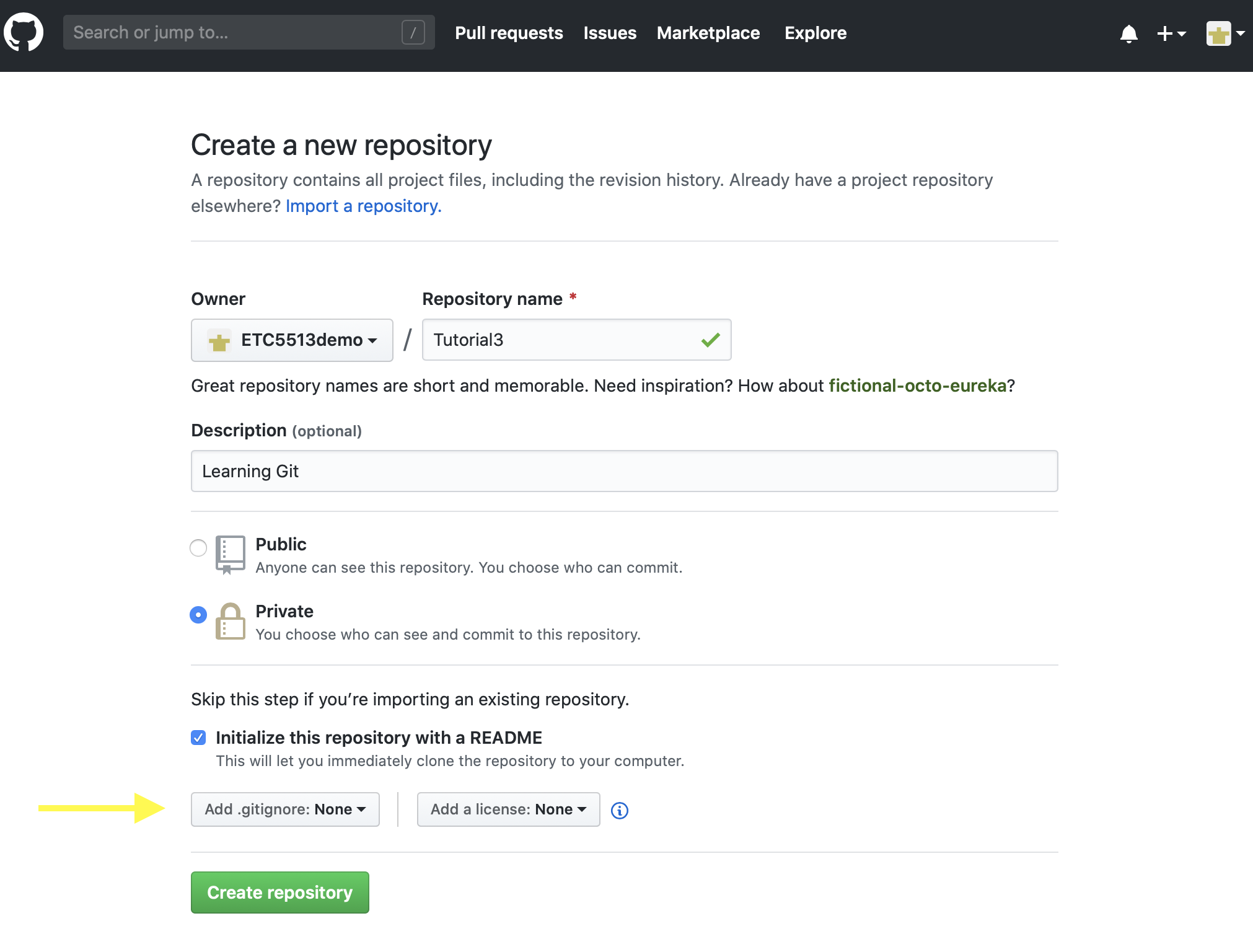Open Marketplace from the top navigation

pyautogui.click(x=708, y=33)
